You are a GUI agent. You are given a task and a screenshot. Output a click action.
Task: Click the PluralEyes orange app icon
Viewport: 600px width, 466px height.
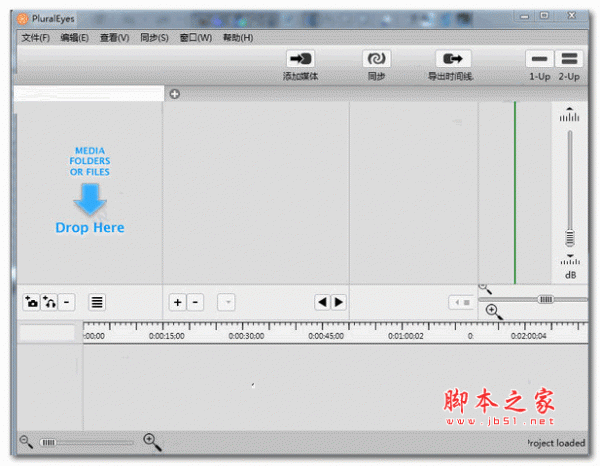coord(23,18)
